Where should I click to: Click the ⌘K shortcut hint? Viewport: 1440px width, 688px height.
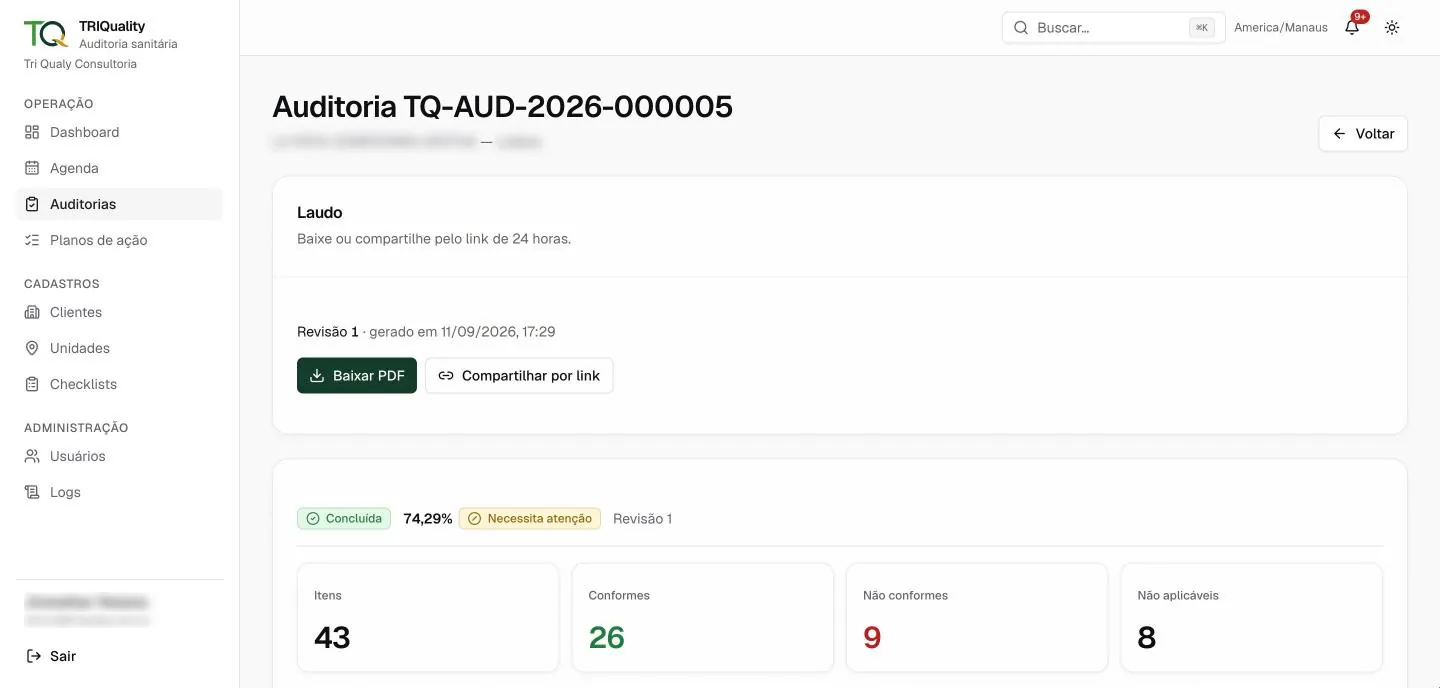(1202, 28)
